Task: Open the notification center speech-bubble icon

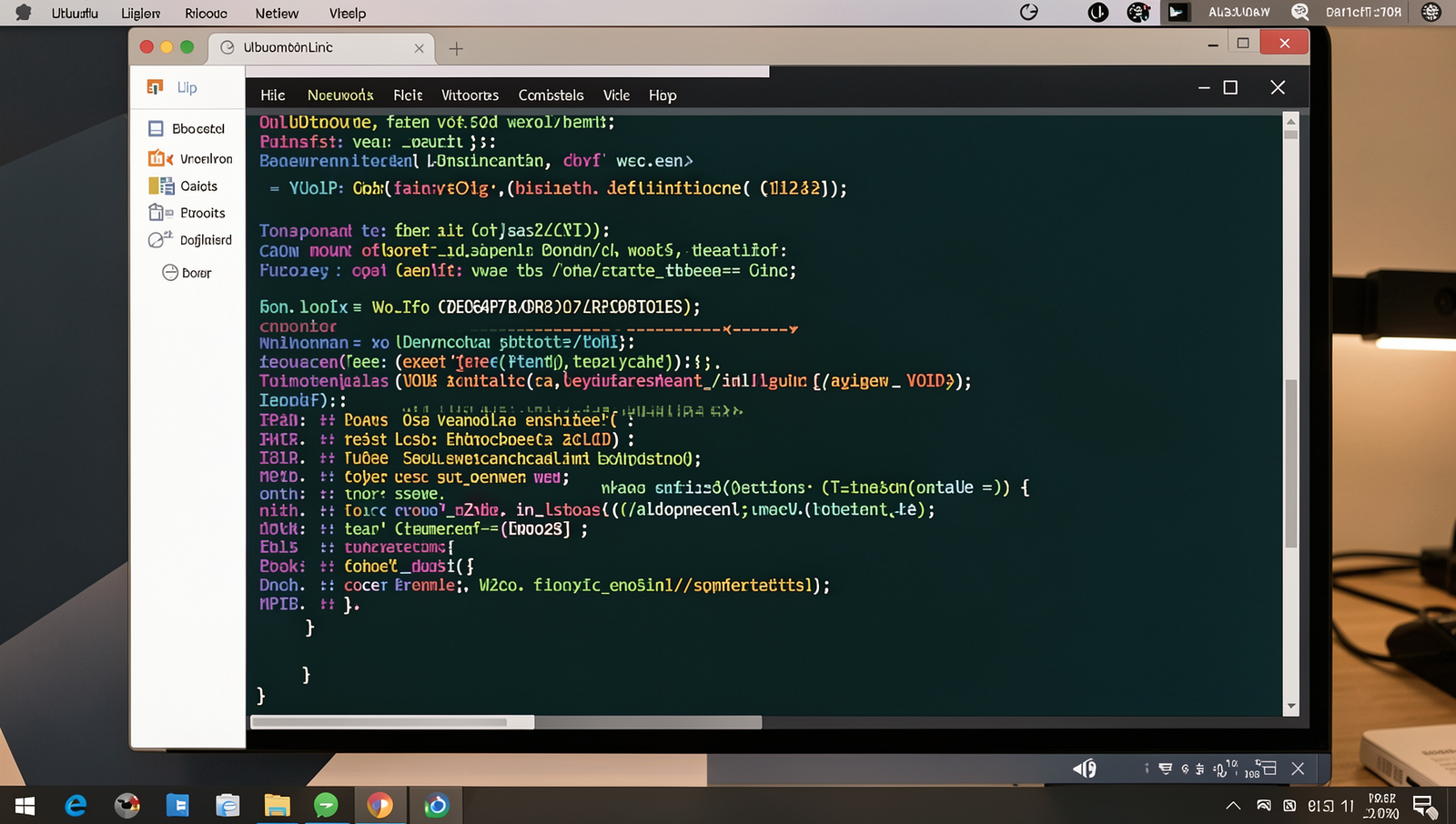Action: coord(1424,806)
